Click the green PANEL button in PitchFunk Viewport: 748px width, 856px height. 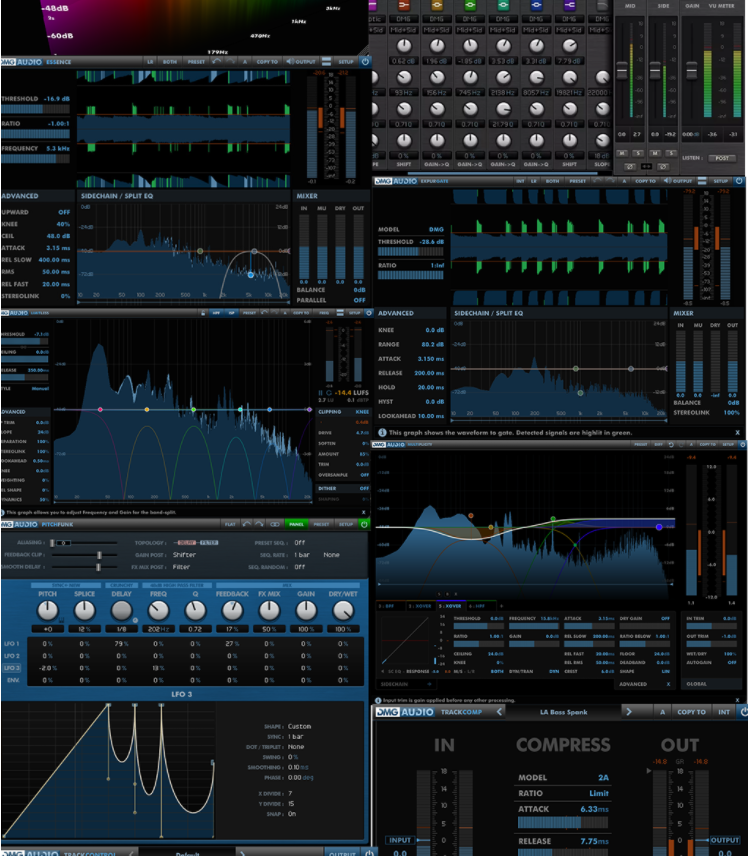pyautogui.click(x=296, y=524)
